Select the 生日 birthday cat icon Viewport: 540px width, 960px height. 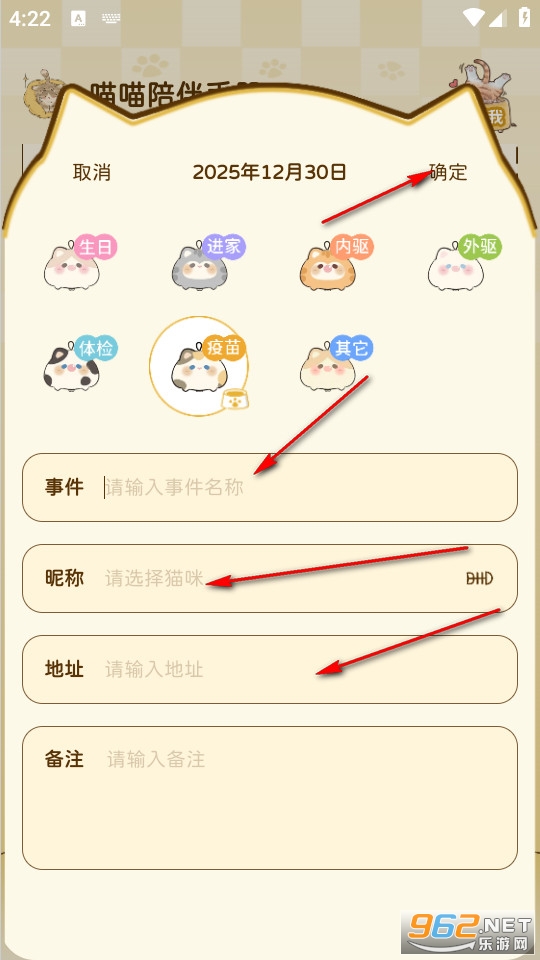(80, 262)
